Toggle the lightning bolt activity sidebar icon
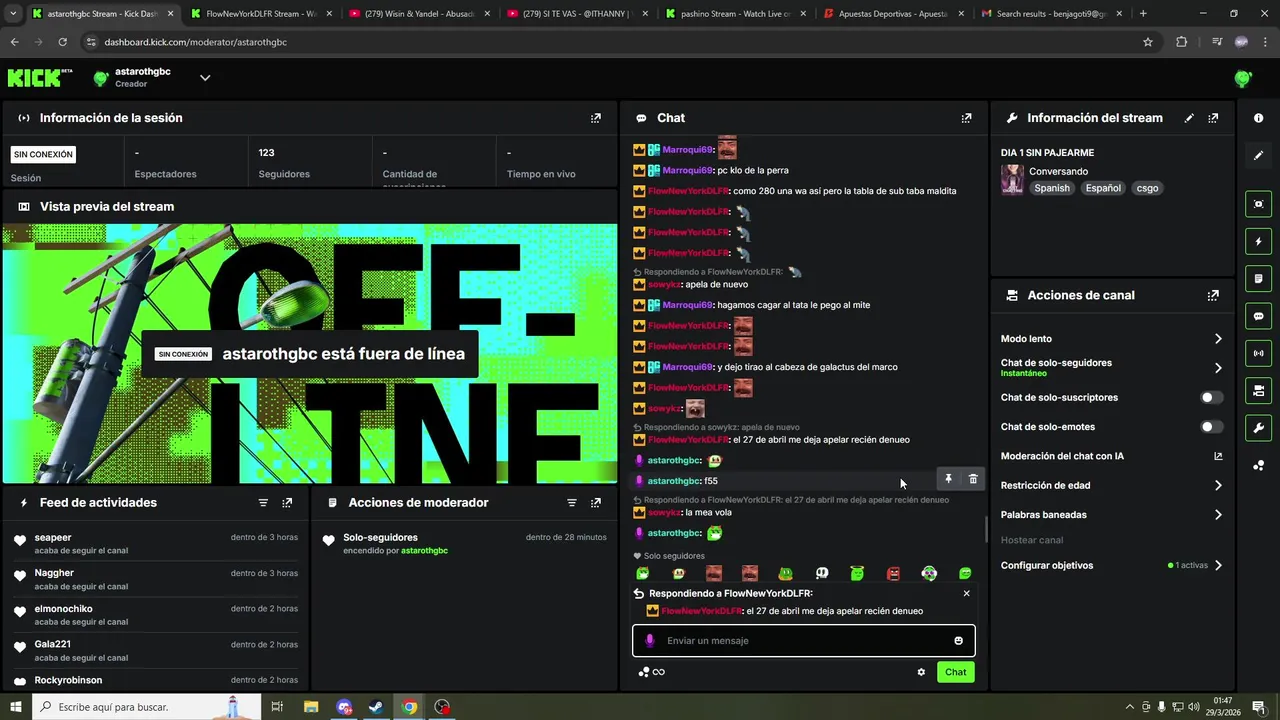The width and height of the screenshot is (1280, 720). point(1258,241)
